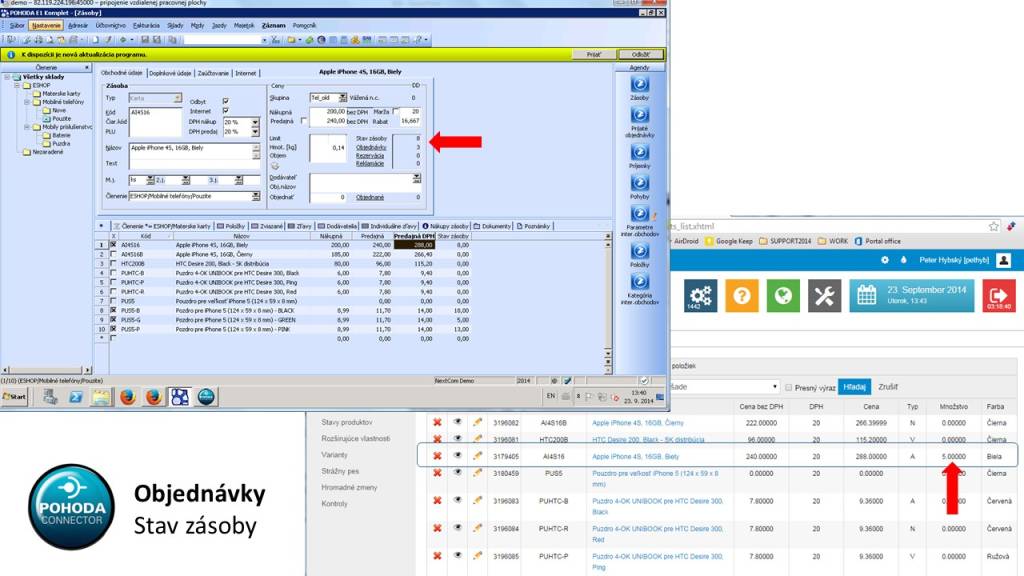Open the Varianty sidebar item
1024x576 pixels.
coord(334,455)
